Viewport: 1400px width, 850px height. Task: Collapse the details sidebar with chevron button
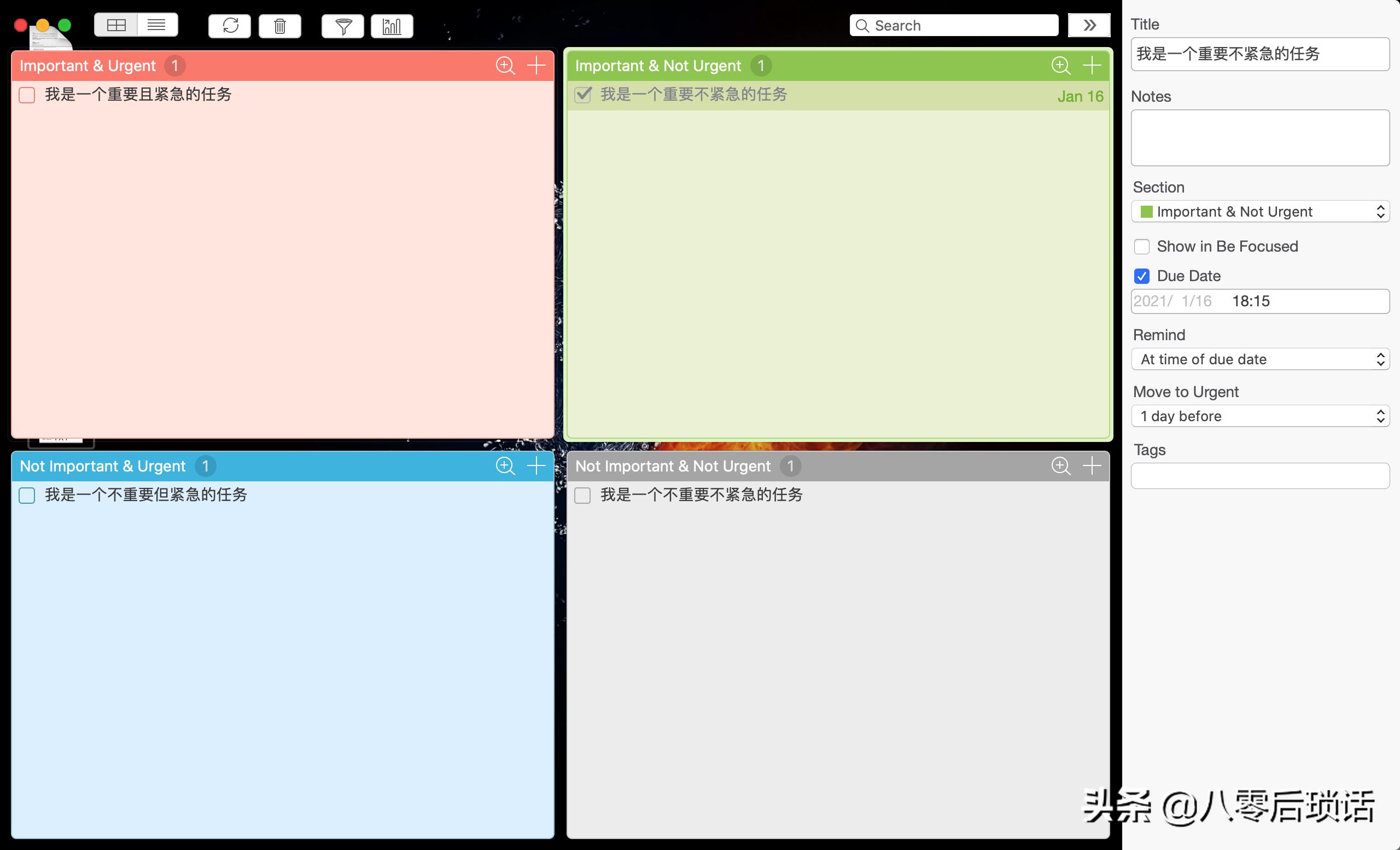pyautogui.click(x=1089, y=26)
